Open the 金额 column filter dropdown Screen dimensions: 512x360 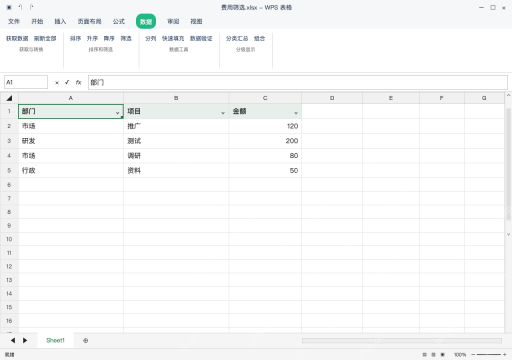point(296,113)
